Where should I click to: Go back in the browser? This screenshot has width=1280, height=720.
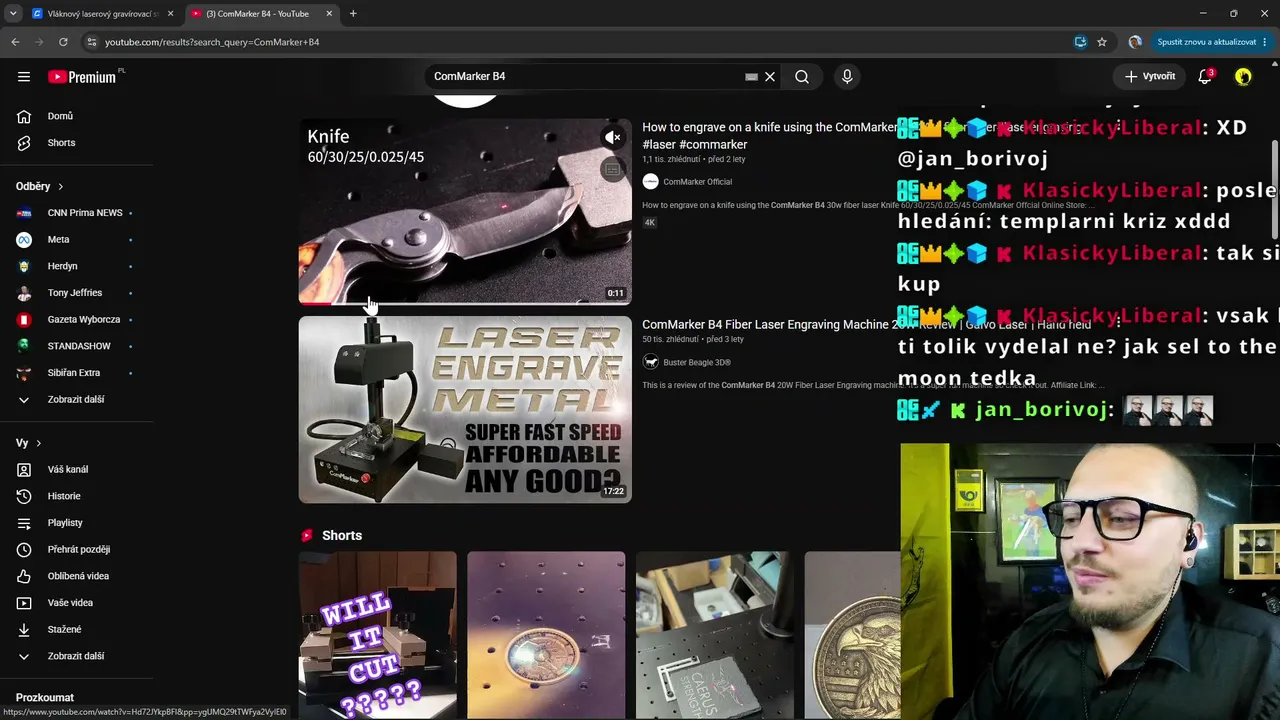(15, 42)
